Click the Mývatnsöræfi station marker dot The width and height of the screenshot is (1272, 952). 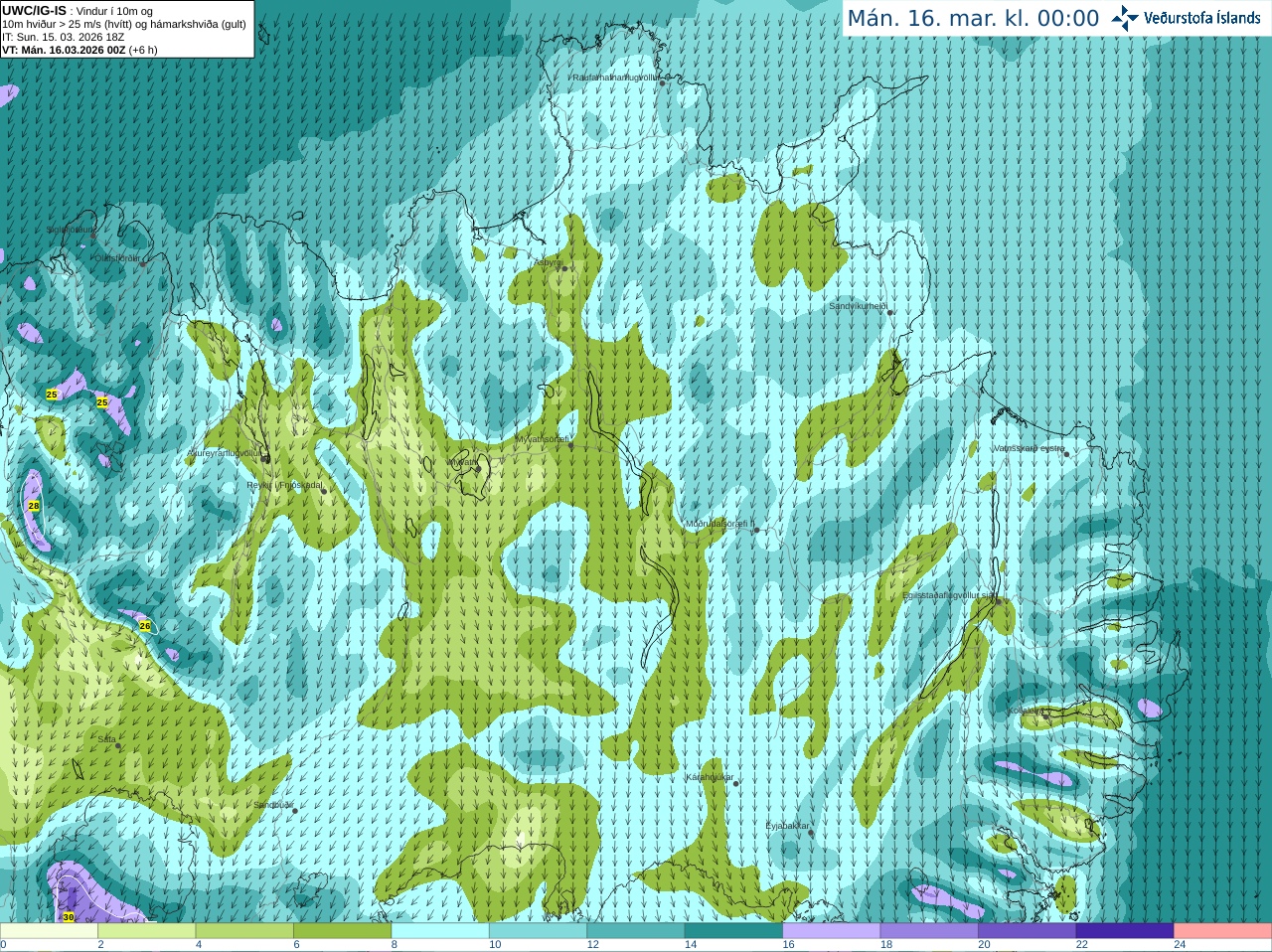pos(570,445)
